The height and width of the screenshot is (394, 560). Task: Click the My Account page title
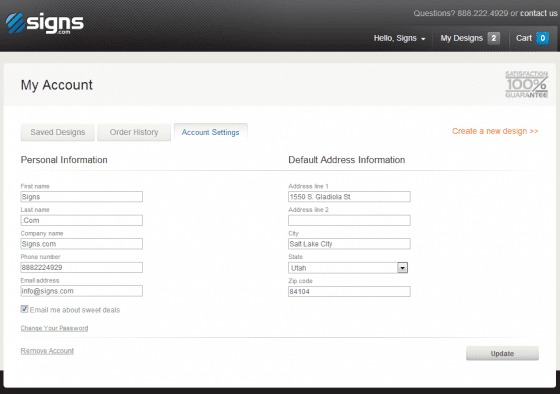[x=56, y=85]
